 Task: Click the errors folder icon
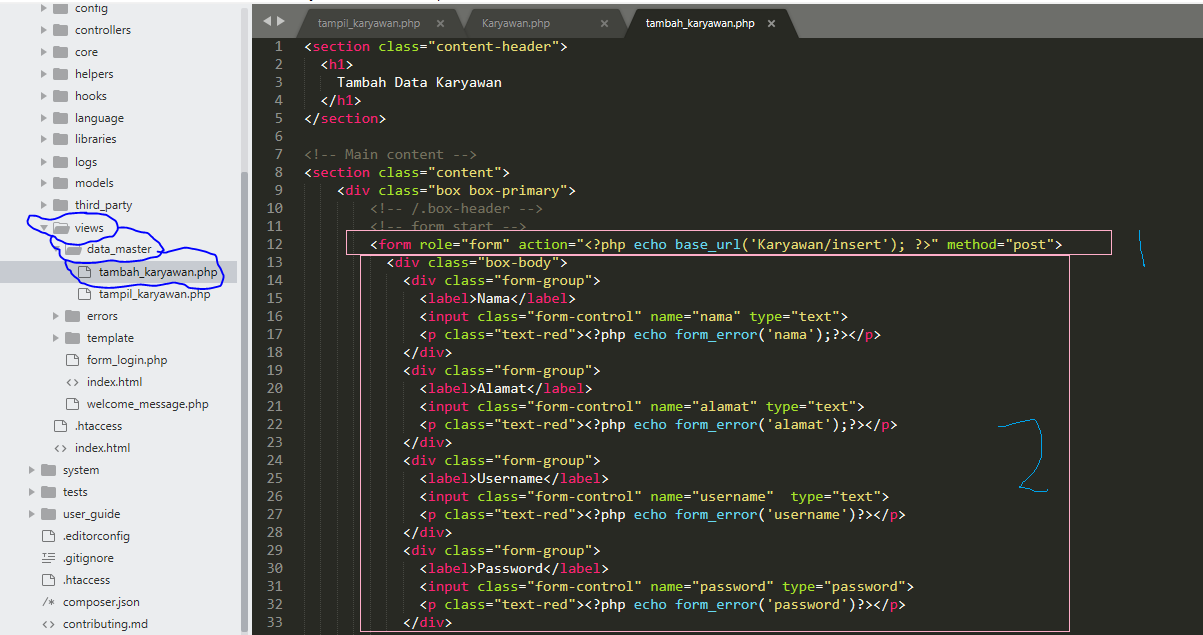(73, 316)
